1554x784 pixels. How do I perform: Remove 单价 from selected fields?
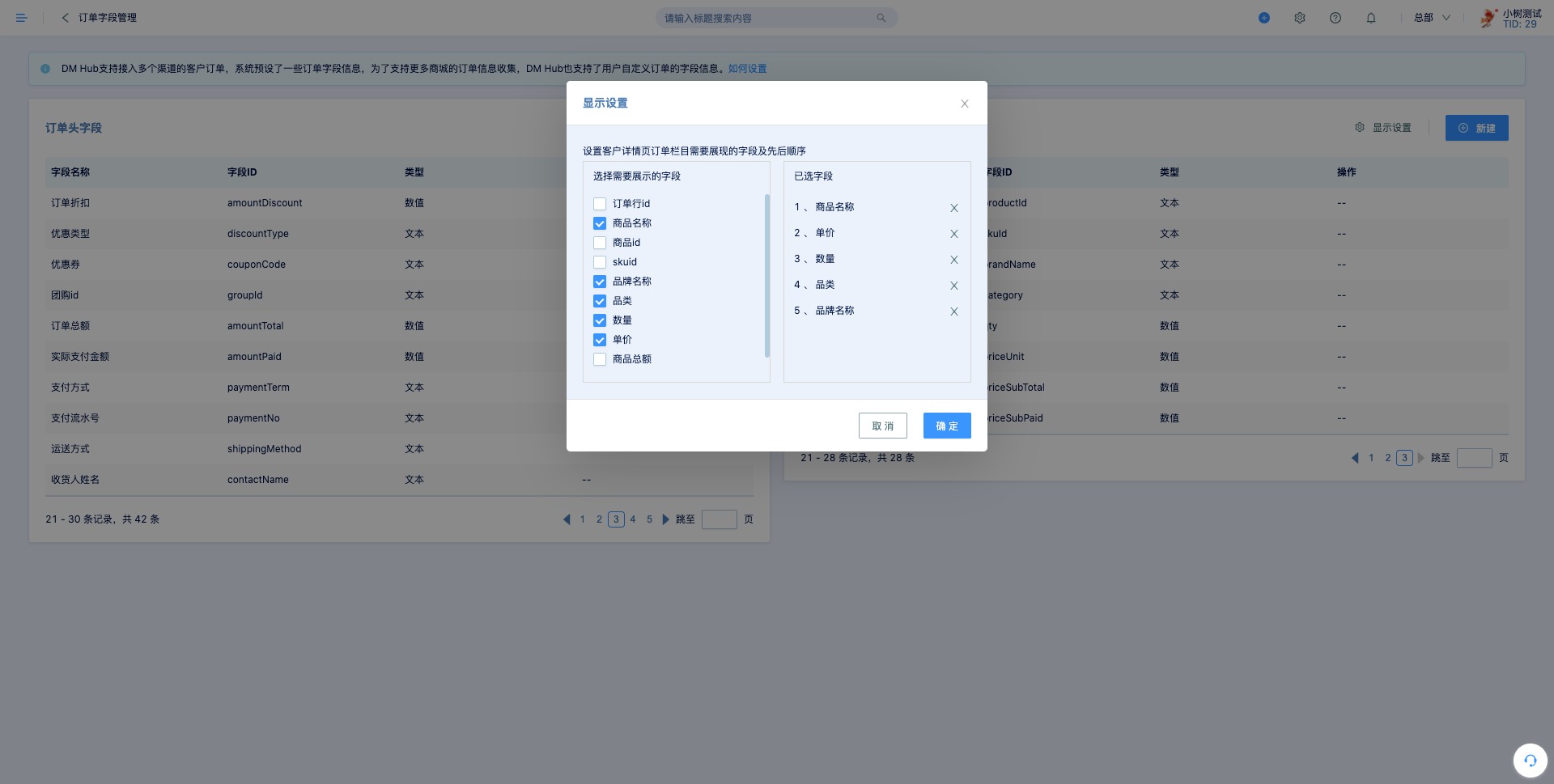(x=954, y=234)
